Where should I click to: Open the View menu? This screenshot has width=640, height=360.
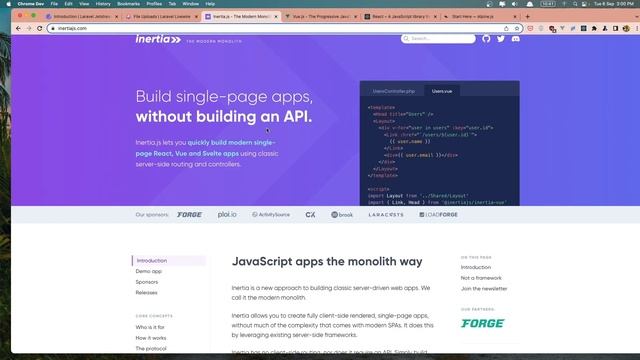84,4
